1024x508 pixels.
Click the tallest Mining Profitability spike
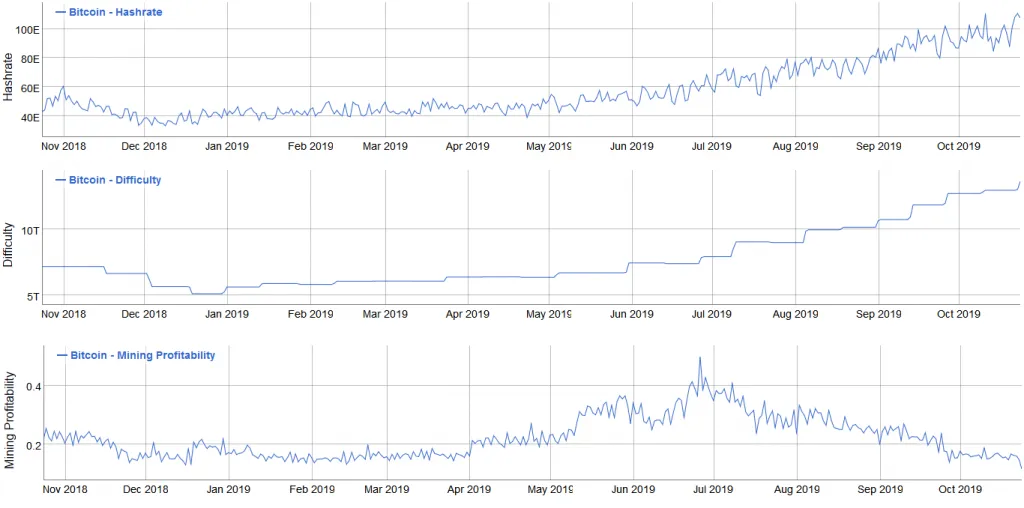700,359
